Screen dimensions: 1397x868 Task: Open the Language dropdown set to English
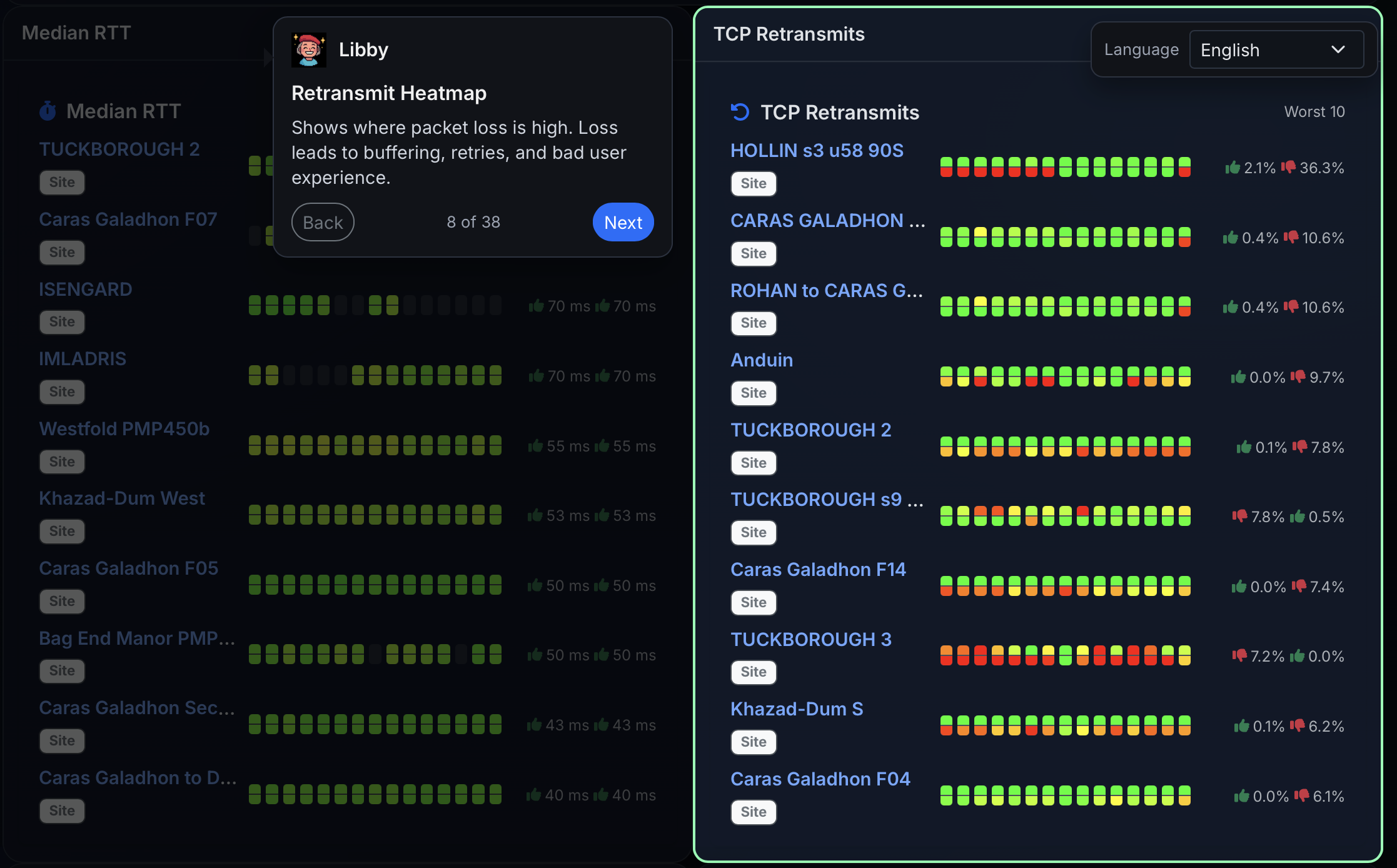coord(1276,50)
